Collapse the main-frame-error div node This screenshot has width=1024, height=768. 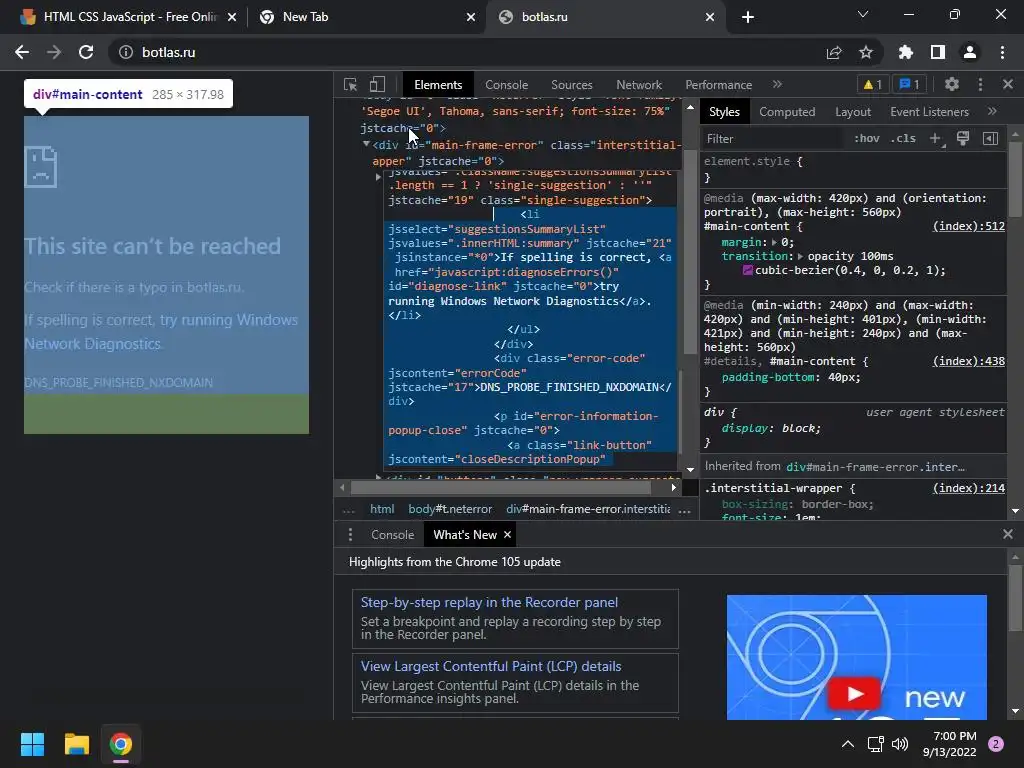tap(366, 144)
